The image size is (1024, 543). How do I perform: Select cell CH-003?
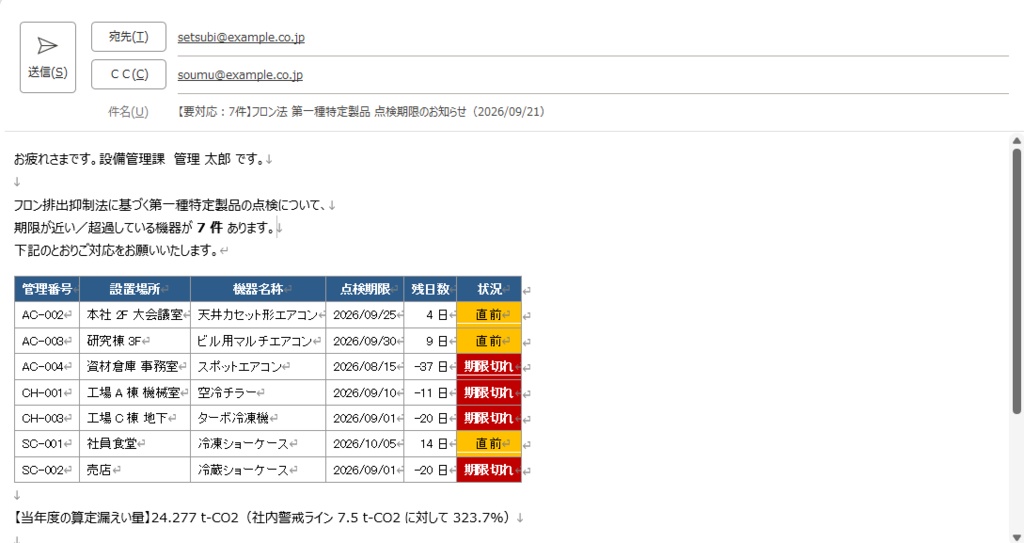[x=47, y=418]
